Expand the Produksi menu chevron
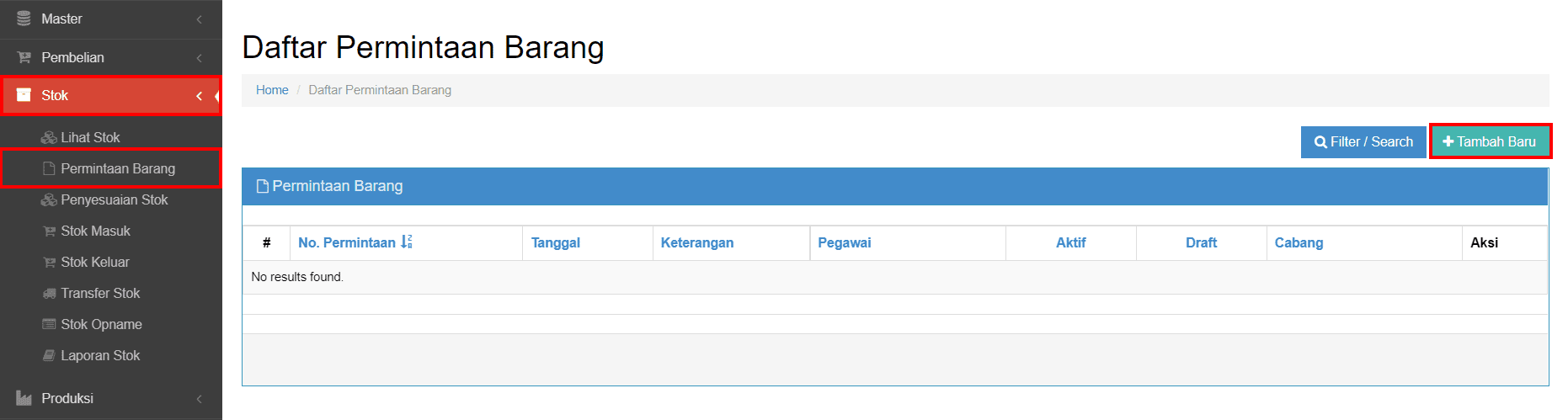 point(200,398)
